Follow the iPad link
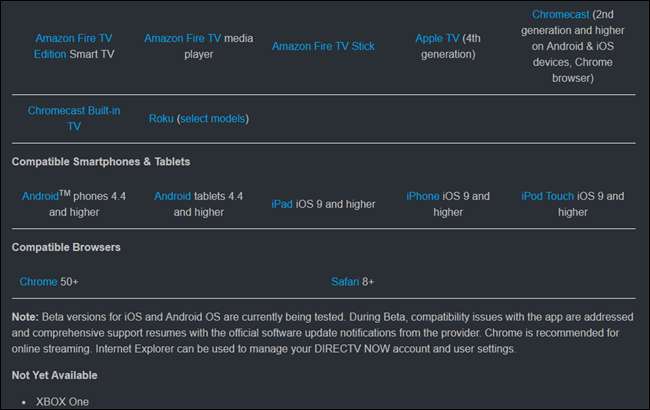The image size is (650, 410). [282, 204]
